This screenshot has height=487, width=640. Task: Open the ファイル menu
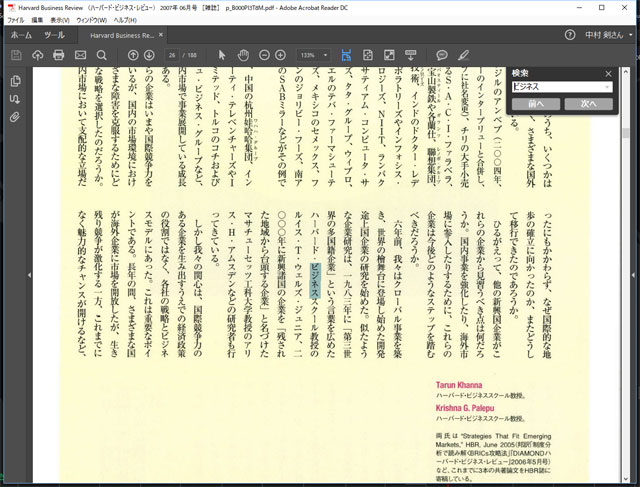tap(16, 20)
